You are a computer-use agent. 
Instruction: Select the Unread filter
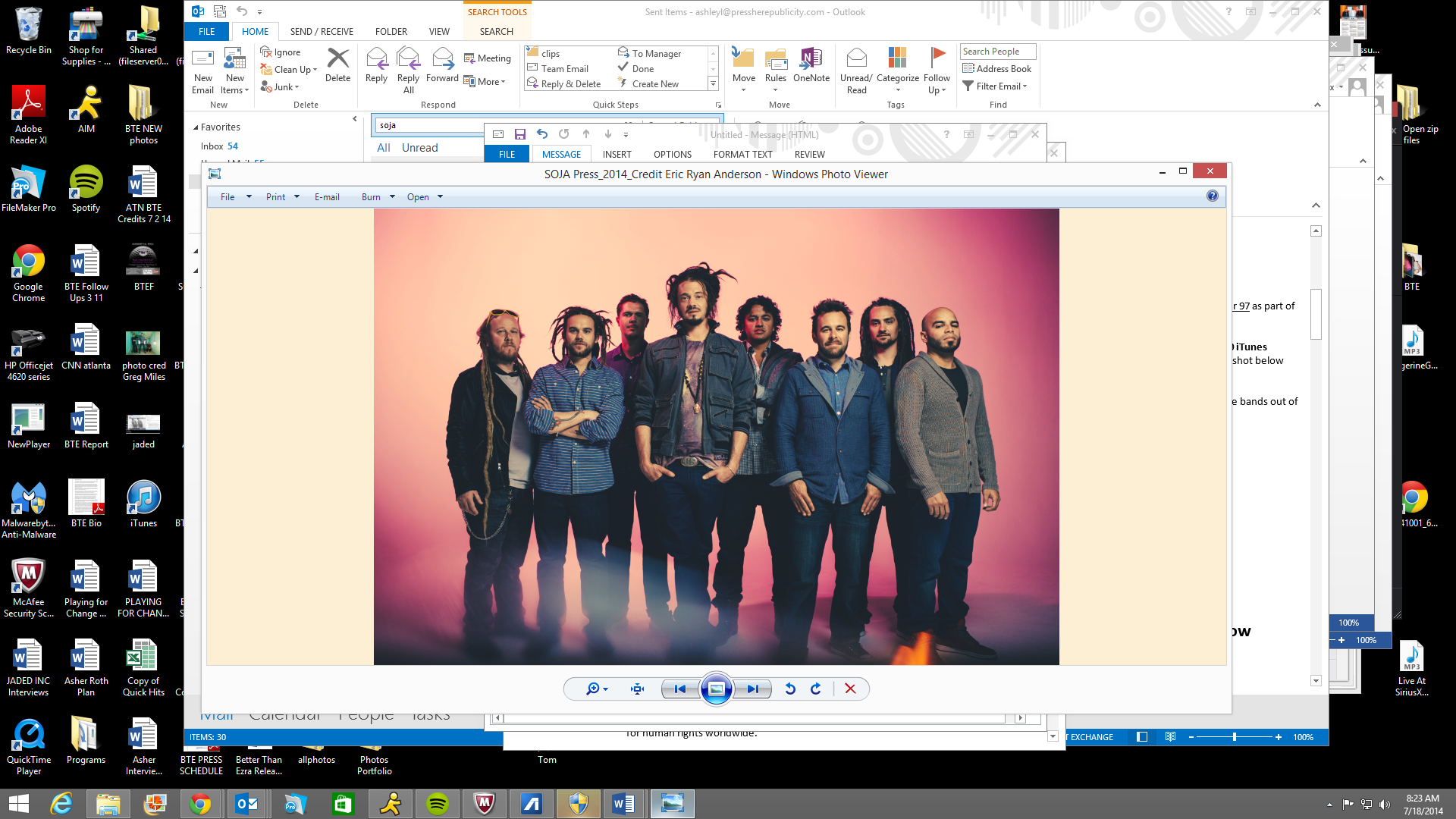pyautogui.click(x=419, y=148)
